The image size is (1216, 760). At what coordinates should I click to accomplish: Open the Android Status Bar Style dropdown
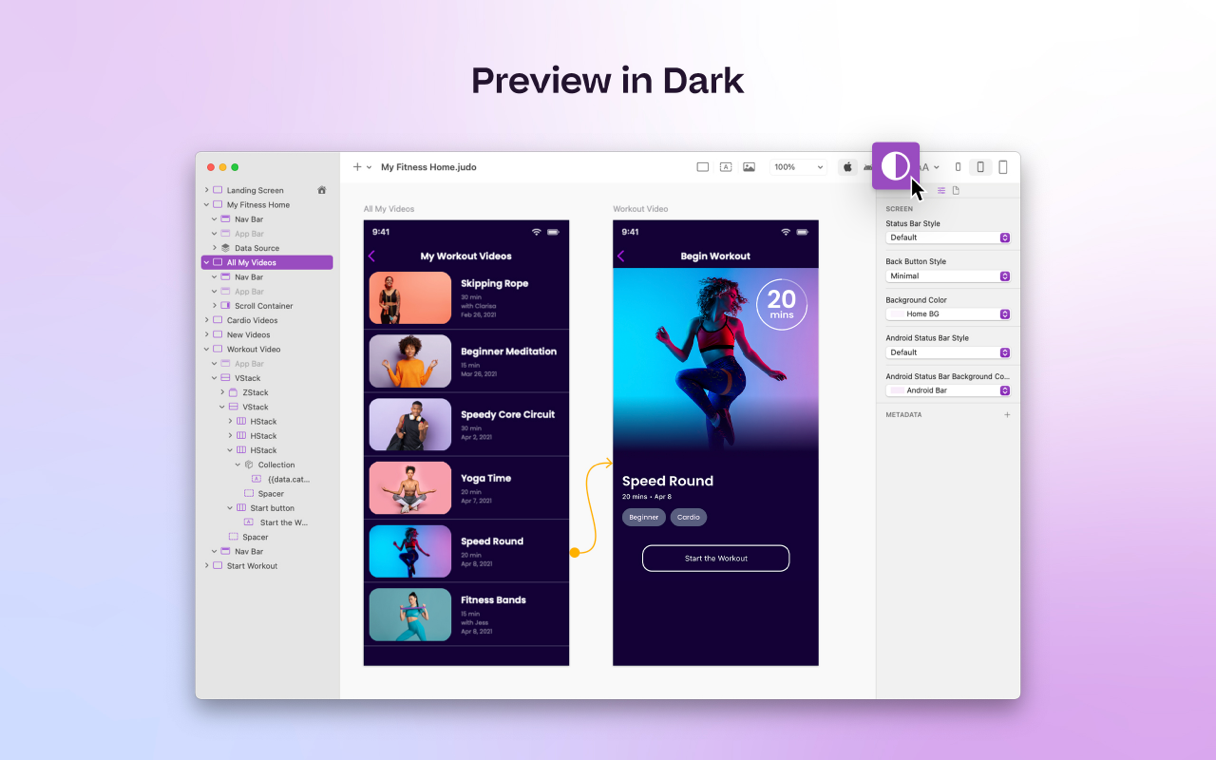[x=948, y=352]
